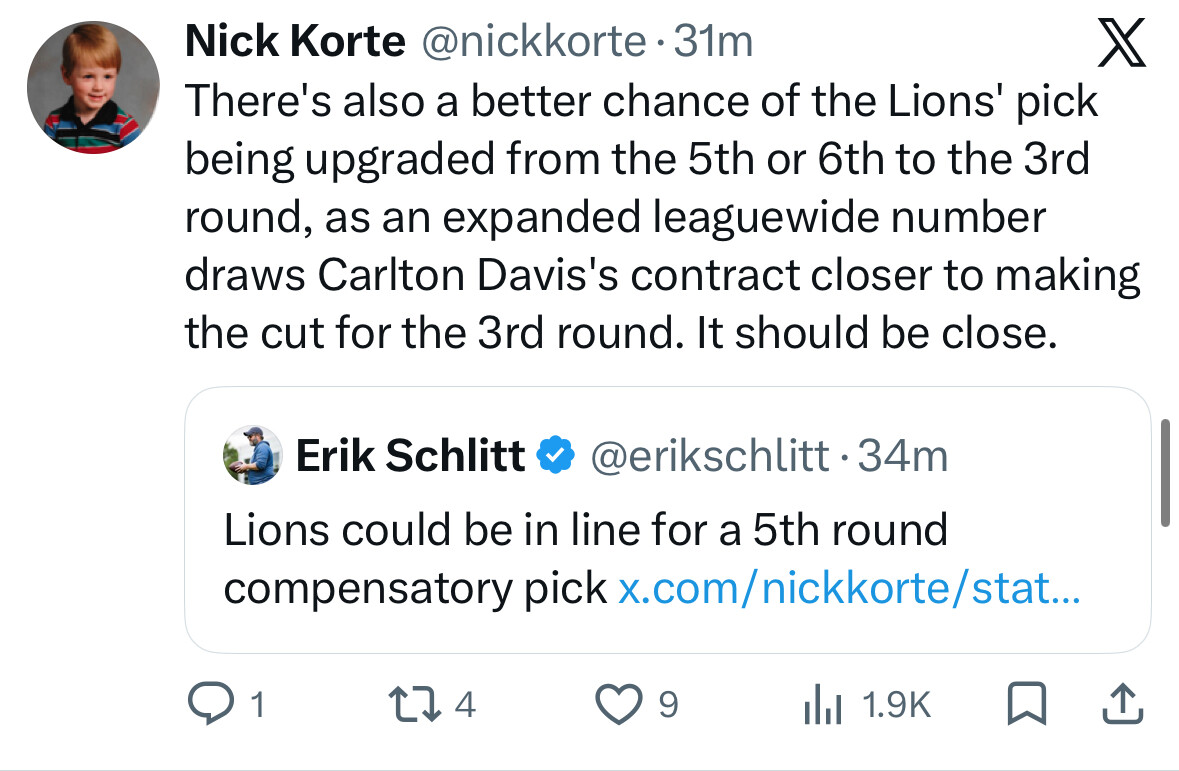Click the 1.9K views count
This screenshot has width=1179, height=771.
[895, 706]
